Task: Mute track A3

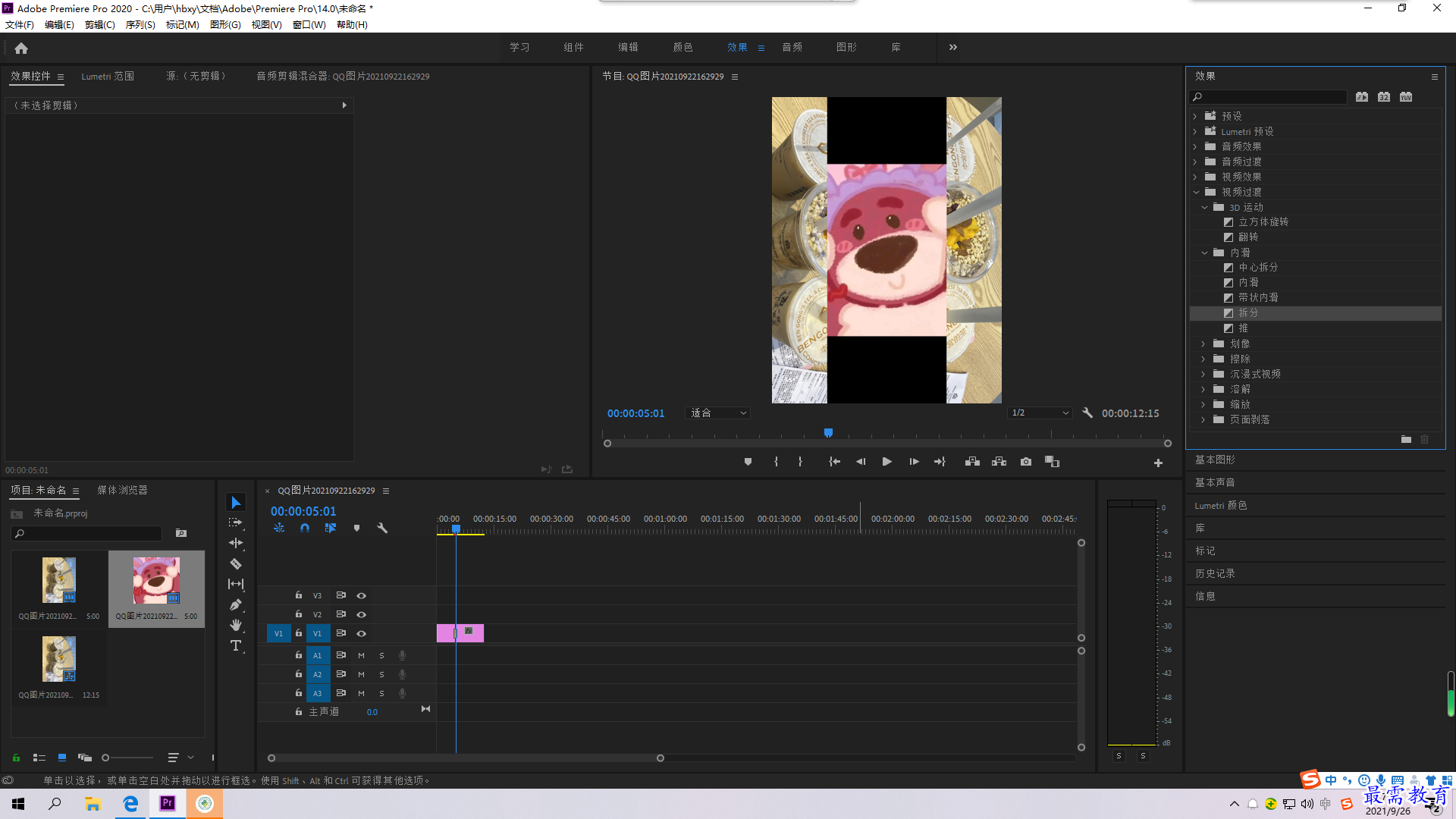Action: click(x=361, y=693)
